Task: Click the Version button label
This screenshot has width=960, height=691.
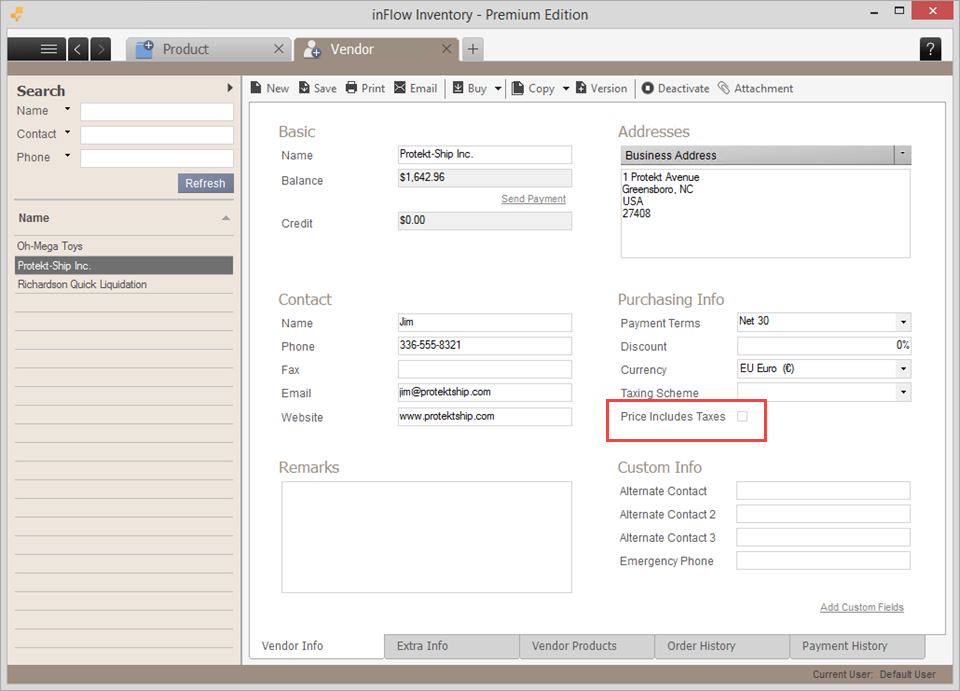Action: coord(609,88)
